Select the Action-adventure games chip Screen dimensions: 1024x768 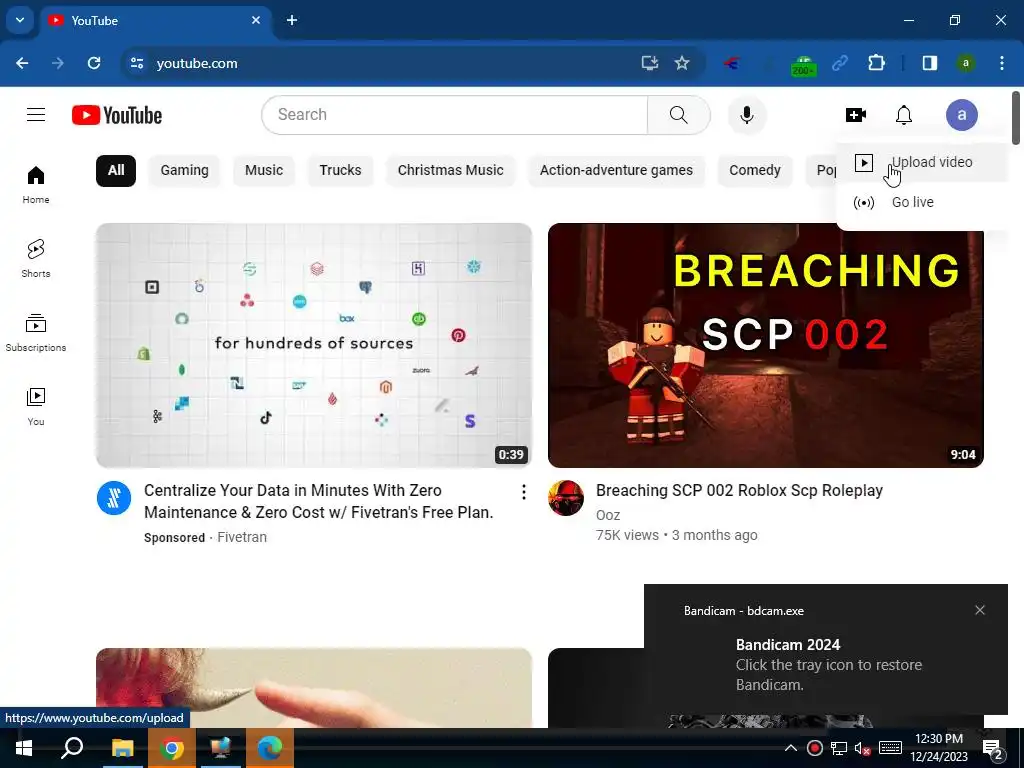click(x=616, y=170)
